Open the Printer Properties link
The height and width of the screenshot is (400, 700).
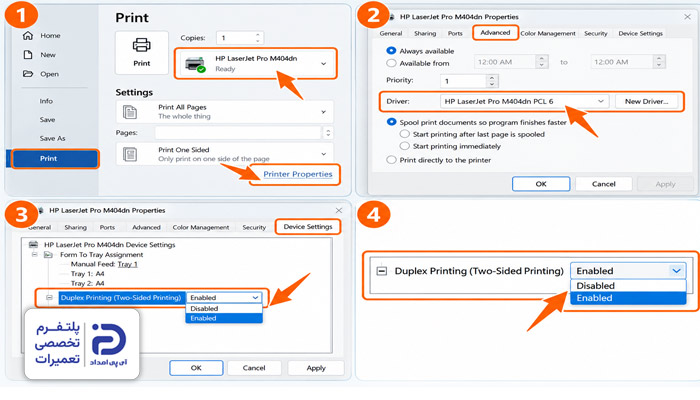tap(298, 174)
